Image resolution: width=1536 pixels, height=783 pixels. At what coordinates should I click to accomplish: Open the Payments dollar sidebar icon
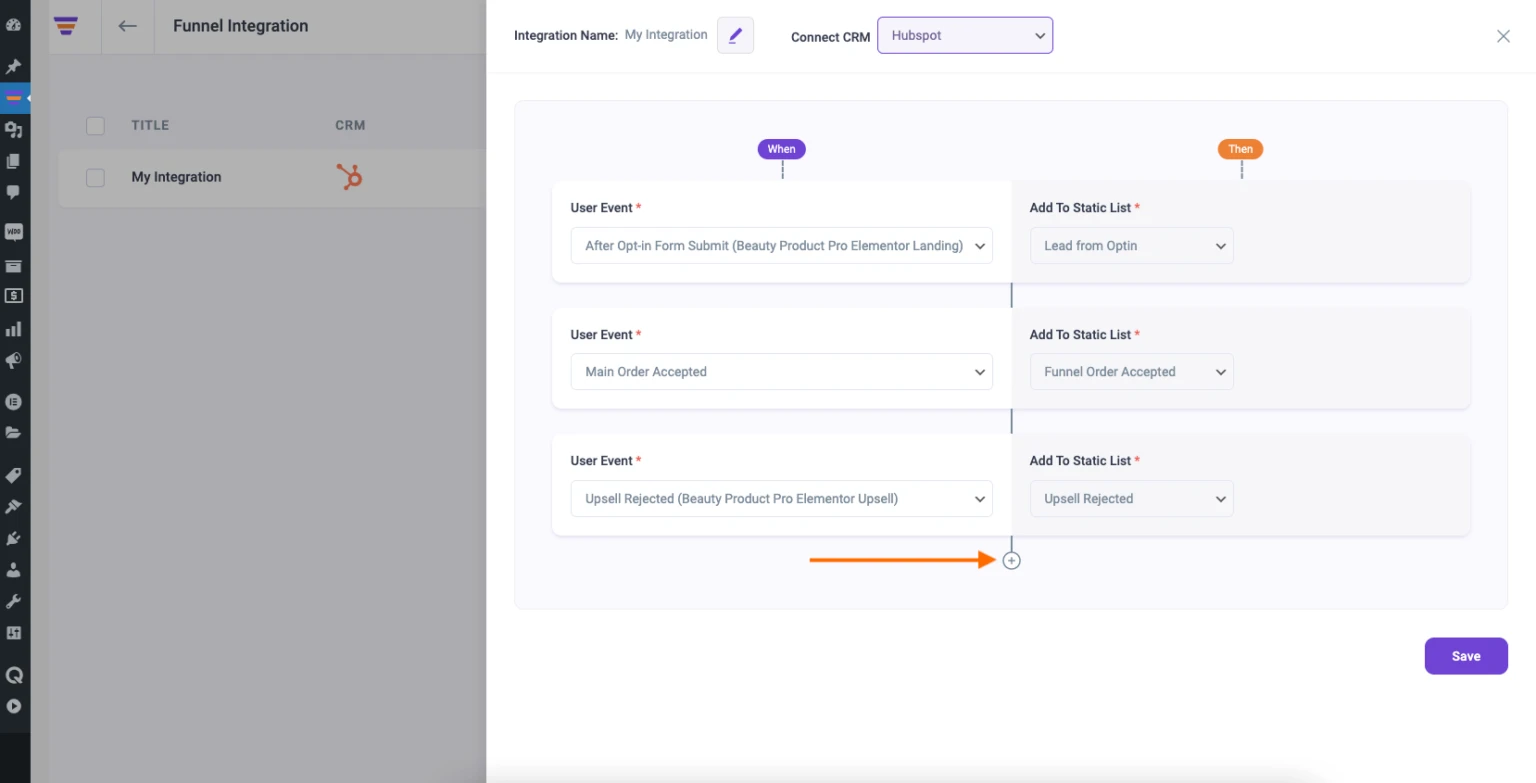(14, 296)
